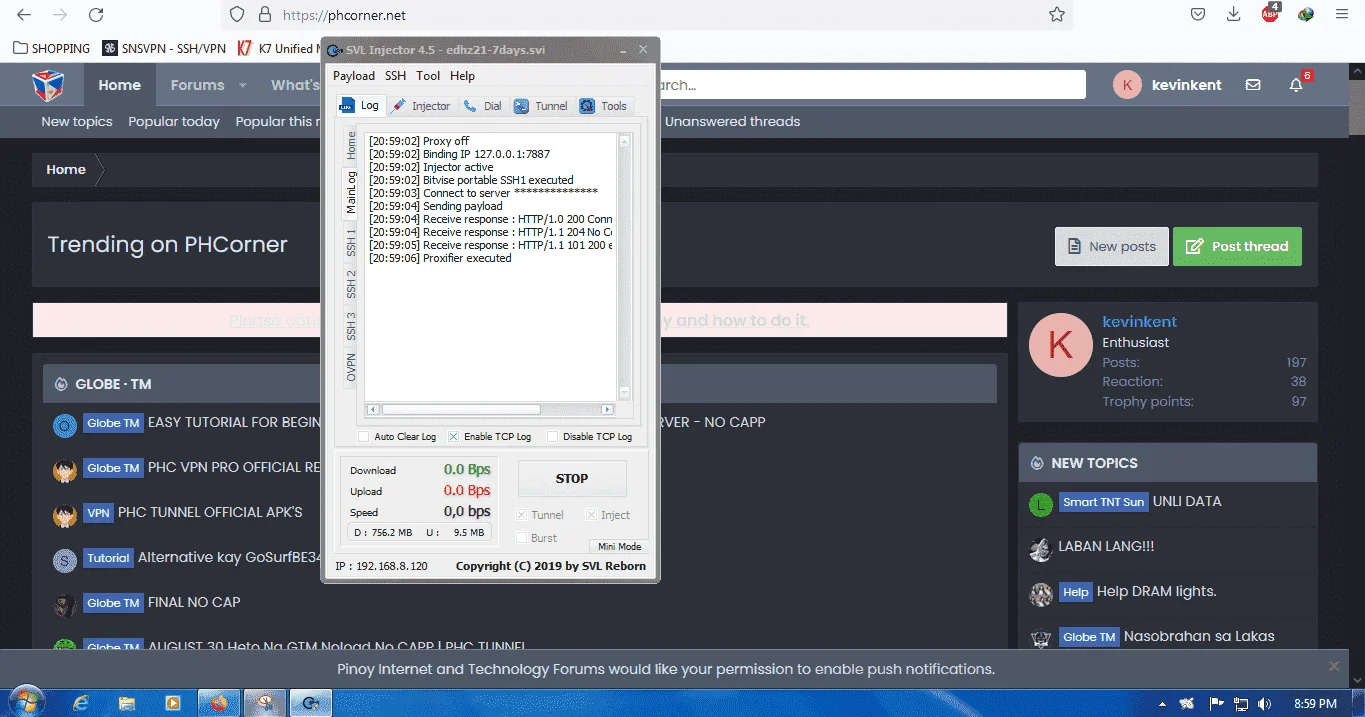Bookmark this page with the star icon
1365x717 pixels.
click(x=1056, y=15)
